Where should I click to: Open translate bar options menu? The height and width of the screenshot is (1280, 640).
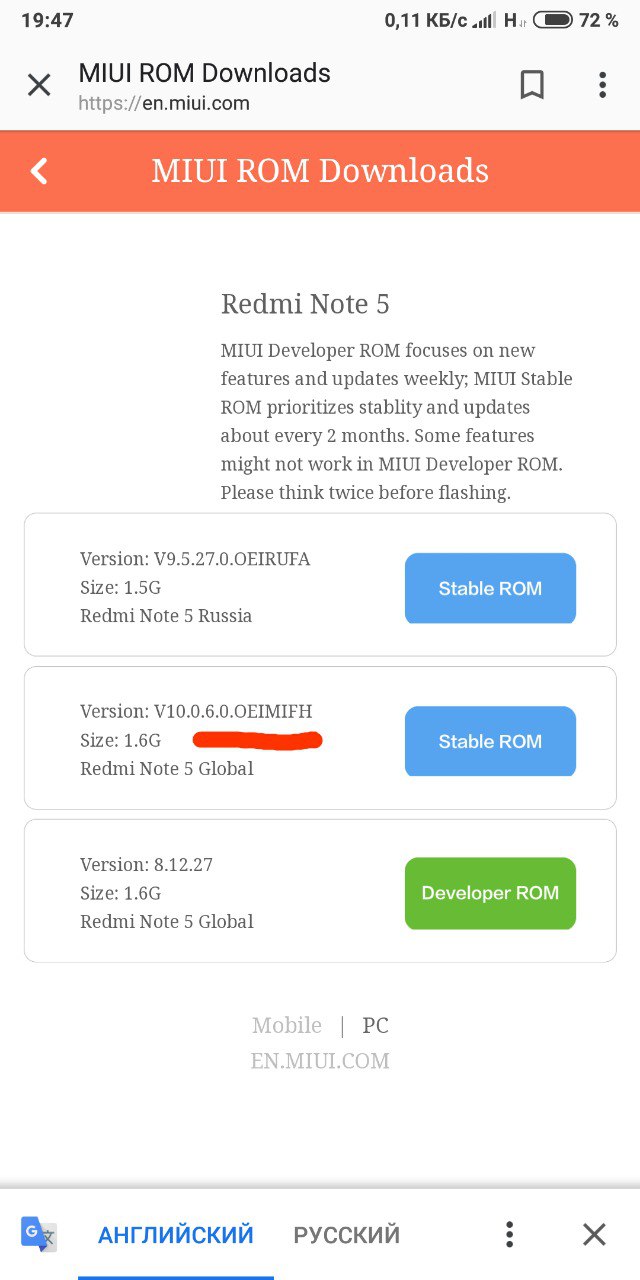(510, 1234)
